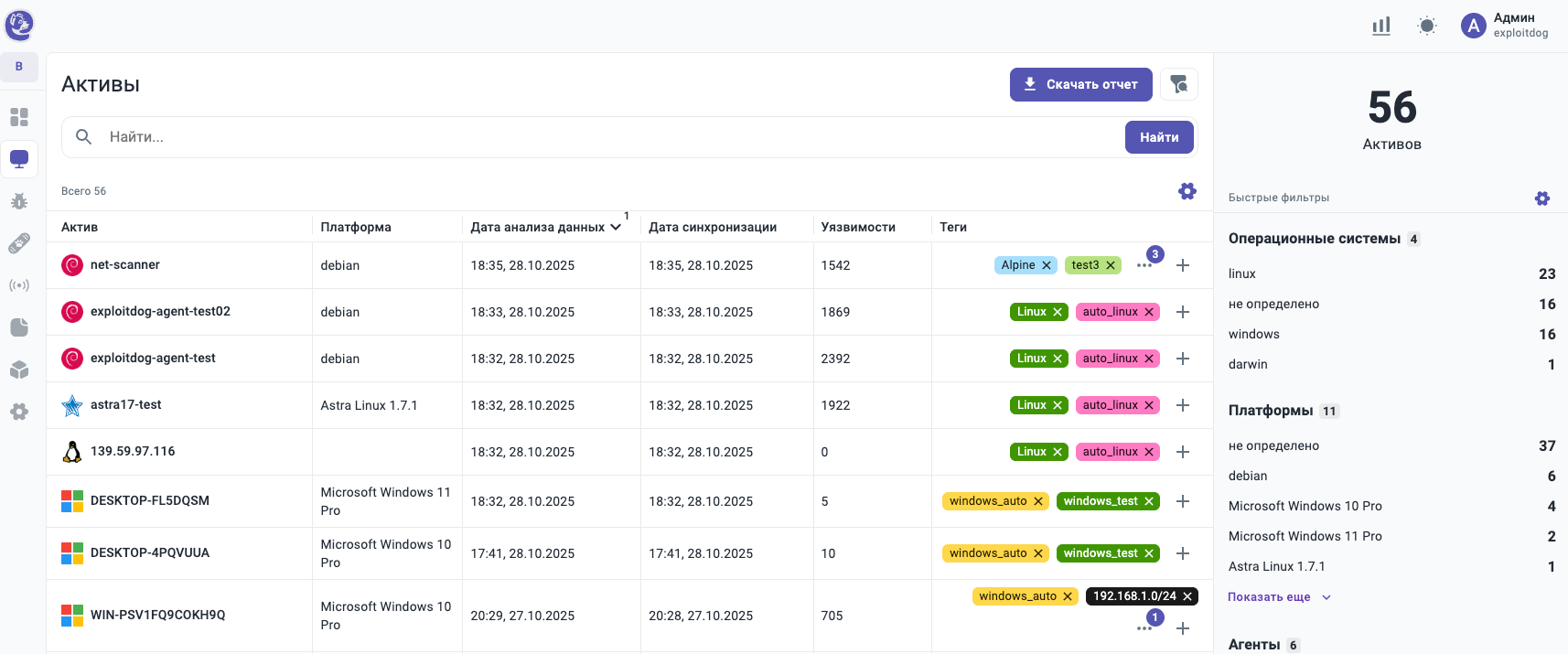Open the Быстрые фильтры settings gear
1568x654 pixels.
click(x=1542, y=198)
